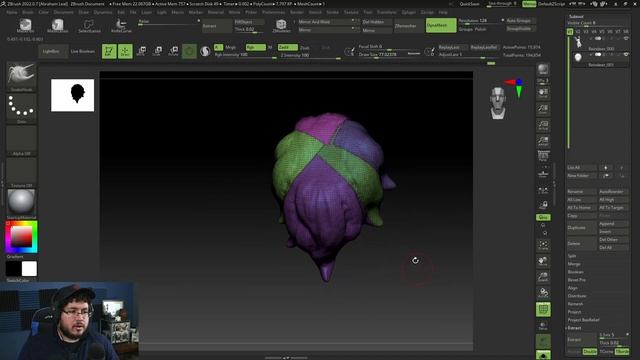Select the first subtool thumbnail
Screen dimensions: 640x360
click(578, 42)
